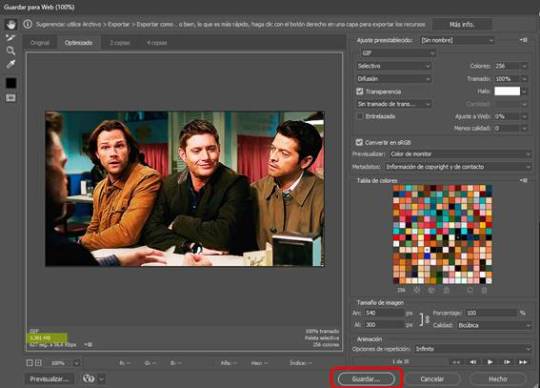Open the Opciones de repetición Infinito dropdown

tap(473, 349)
